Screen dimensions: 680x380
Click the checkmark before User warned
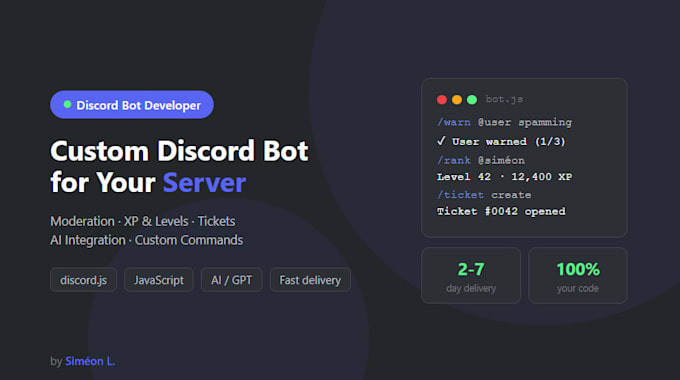click(x=441, y=141)
